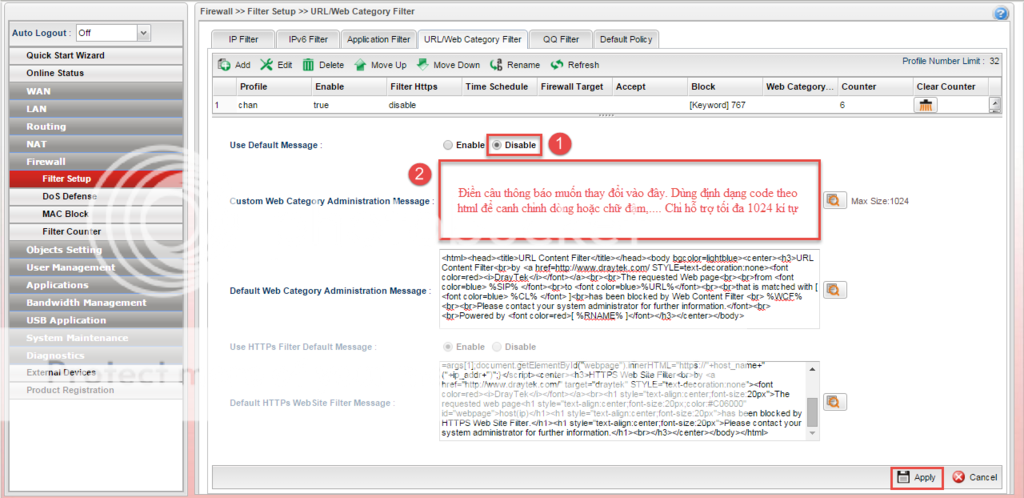Switch to the IP Filter tab
Image resolution: width=1024 pixels, height=498 pixels.
[x=243, y=39]
